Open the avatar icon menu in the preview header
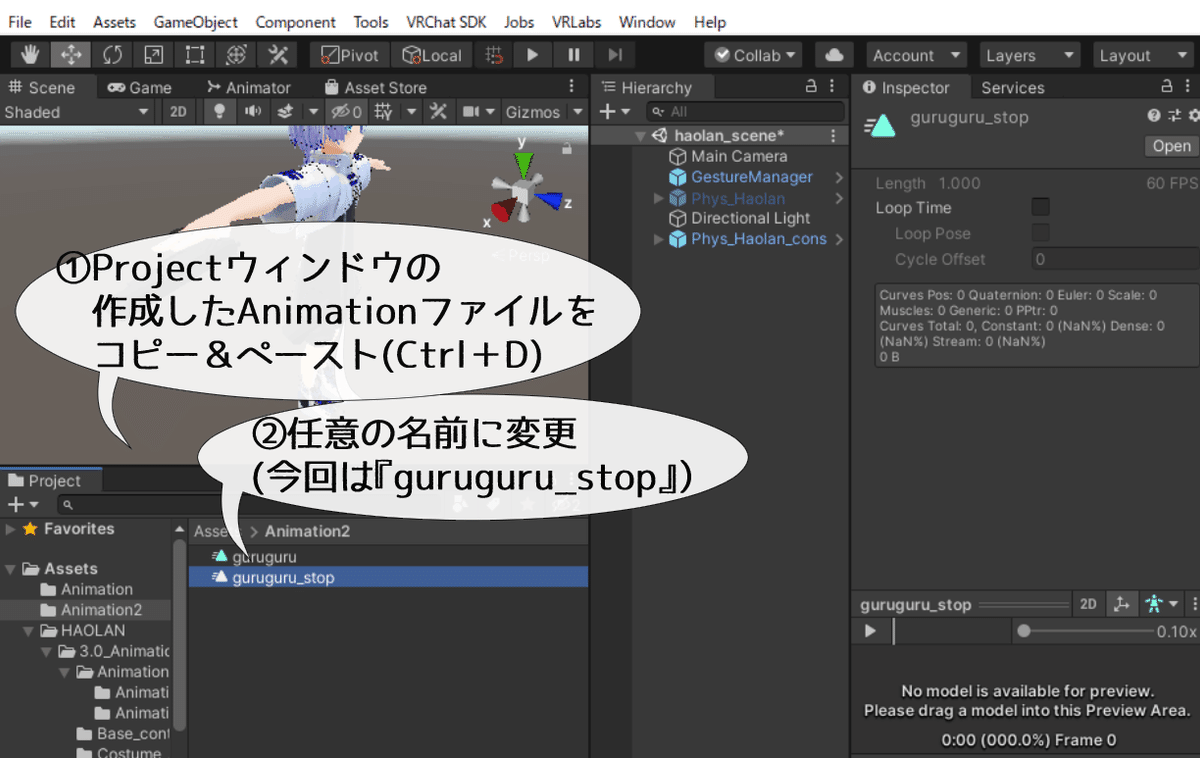 pos(1160,604)
